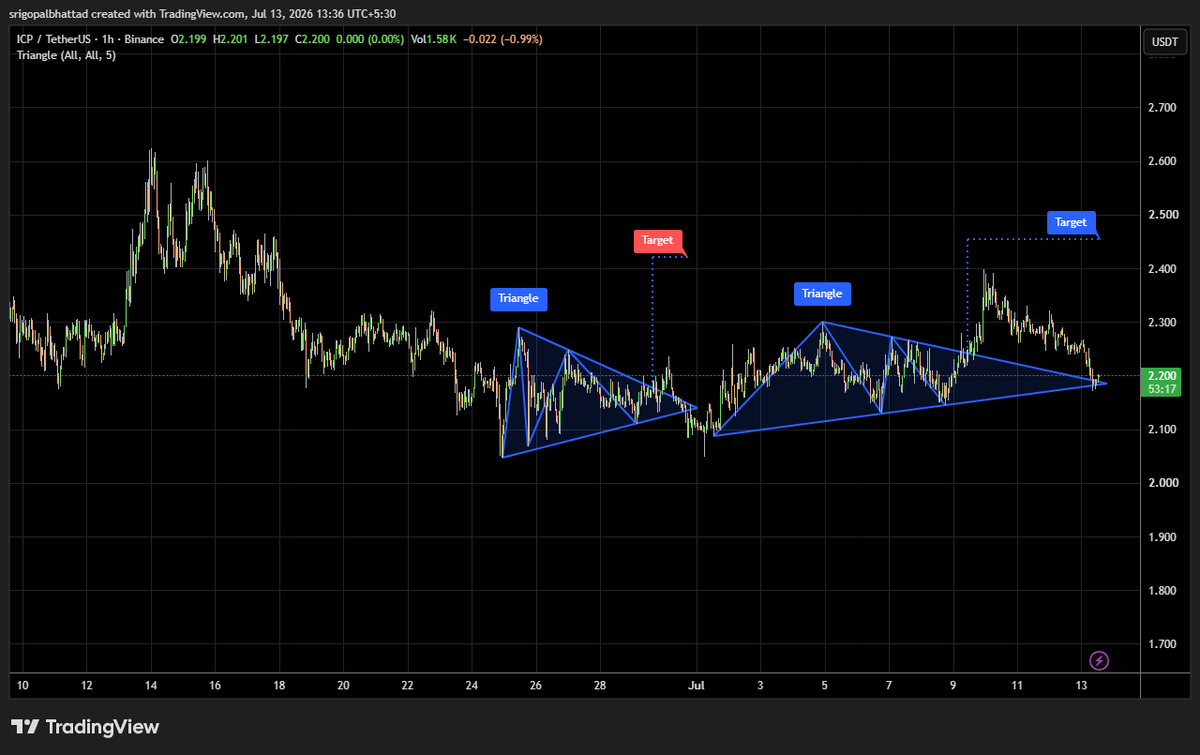The width and height of the screenshot is (1200, 755).
Task: Click the date label 3 on time axis
Action: tap(761, 686)
